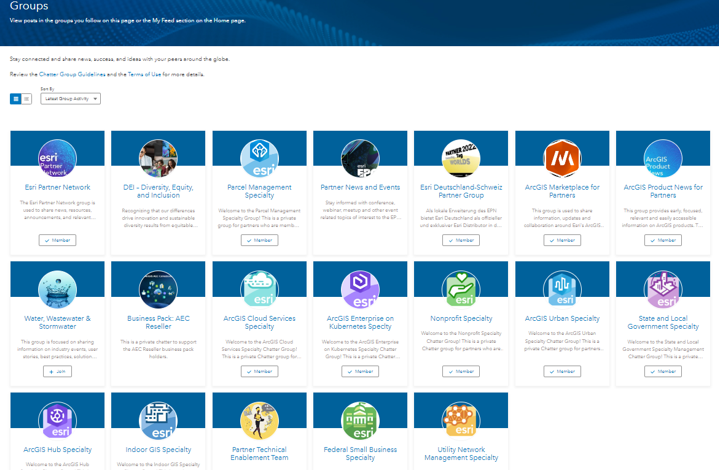
Task: Open Partner Technical Enablement Team icon
Action: pyautogui.click(x=259, y=420)
